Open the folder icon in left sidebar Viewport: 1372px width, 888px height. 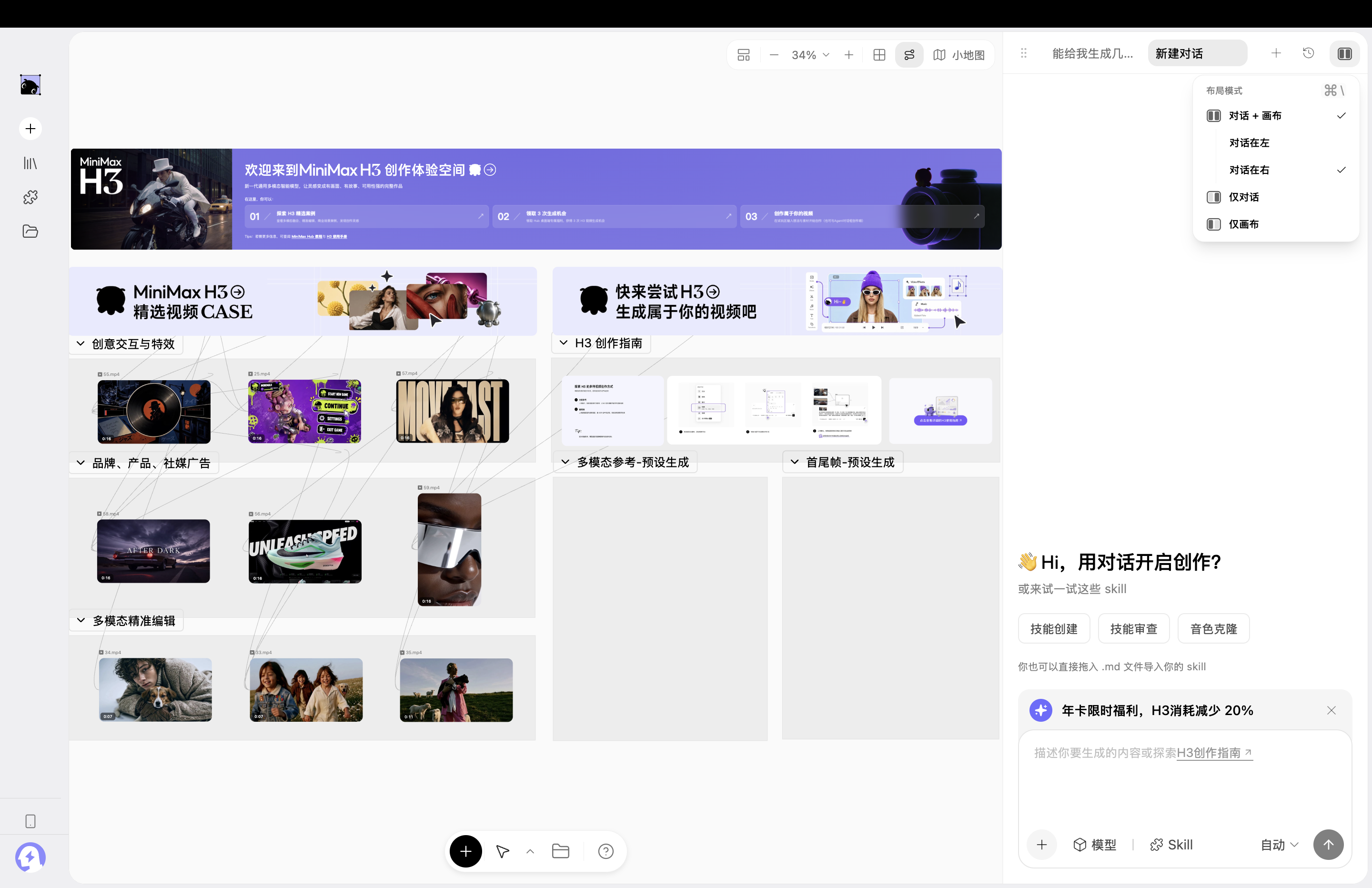30,231
